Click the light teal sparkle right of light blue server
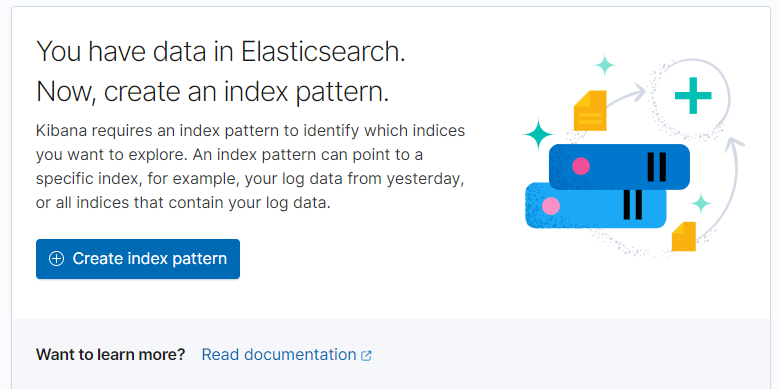Screen dimensions: 780x389 701,203
